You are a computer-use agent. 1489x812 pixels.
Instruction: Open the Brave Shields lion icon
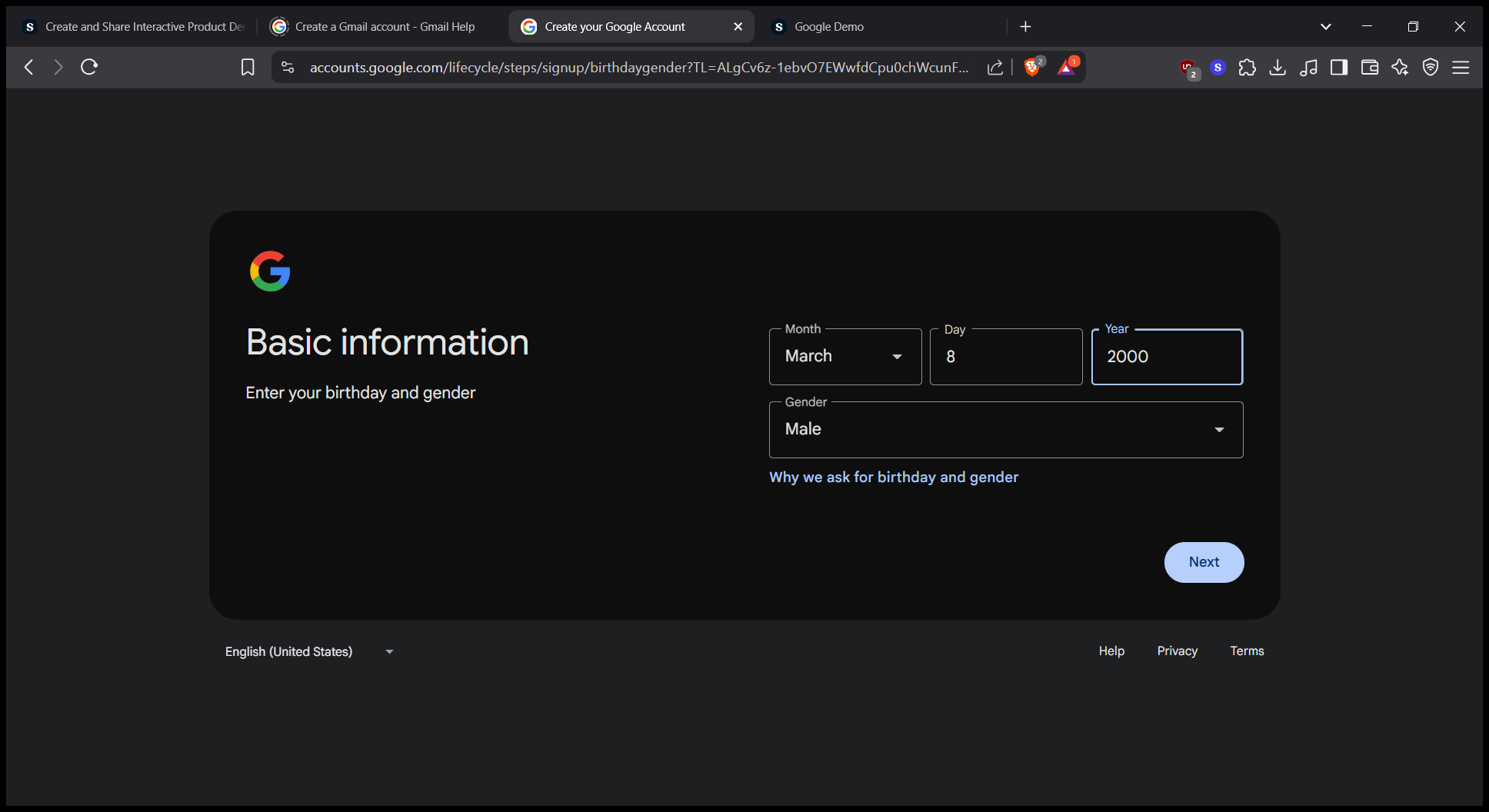coord(1033,68)
